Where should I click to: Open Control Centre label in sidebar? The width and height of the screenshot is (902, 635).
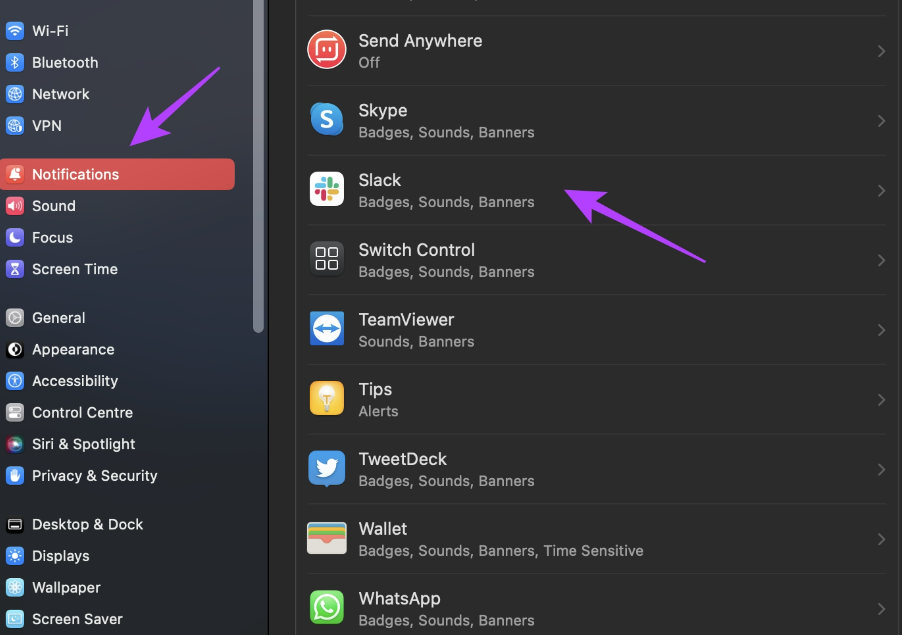click(x=82, y=412)
